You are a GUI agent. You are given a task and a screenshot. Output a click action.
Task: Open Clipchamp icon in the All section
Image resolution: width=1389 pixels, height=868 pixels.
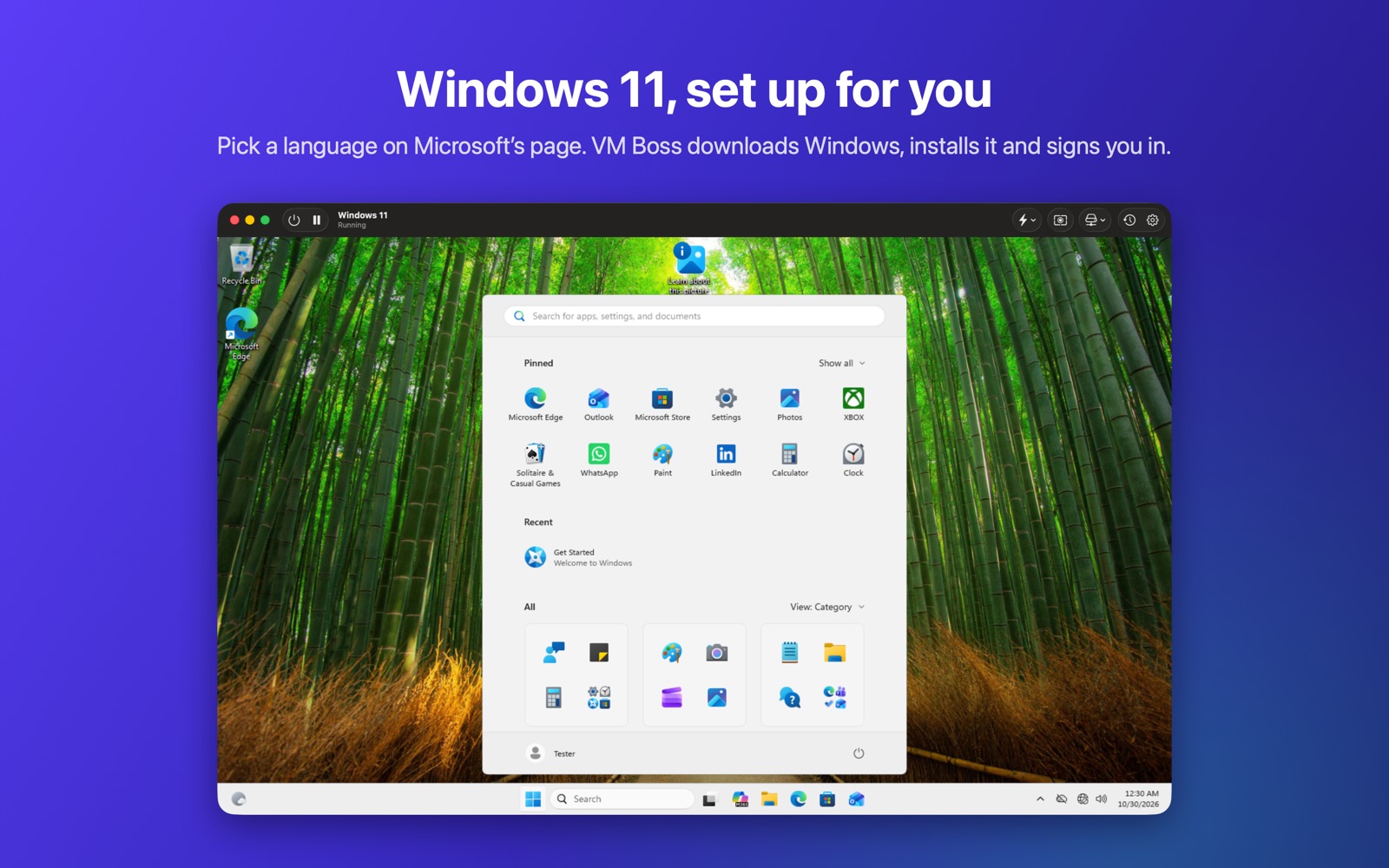point(672,697)
